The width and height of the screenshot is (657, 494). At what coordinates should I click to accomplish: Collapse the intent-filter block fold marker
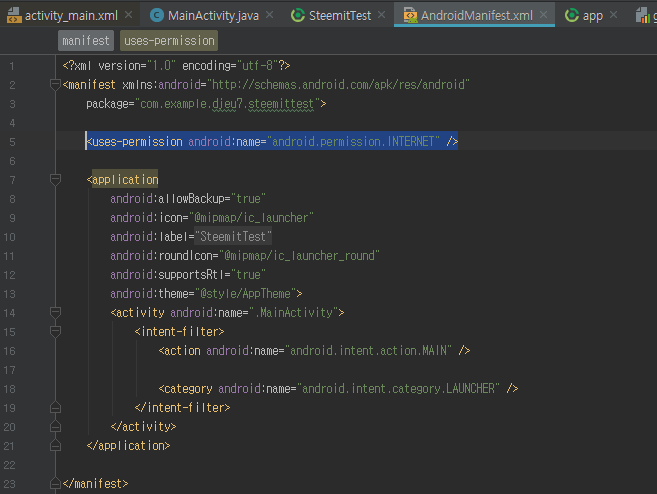pos(55,332)
